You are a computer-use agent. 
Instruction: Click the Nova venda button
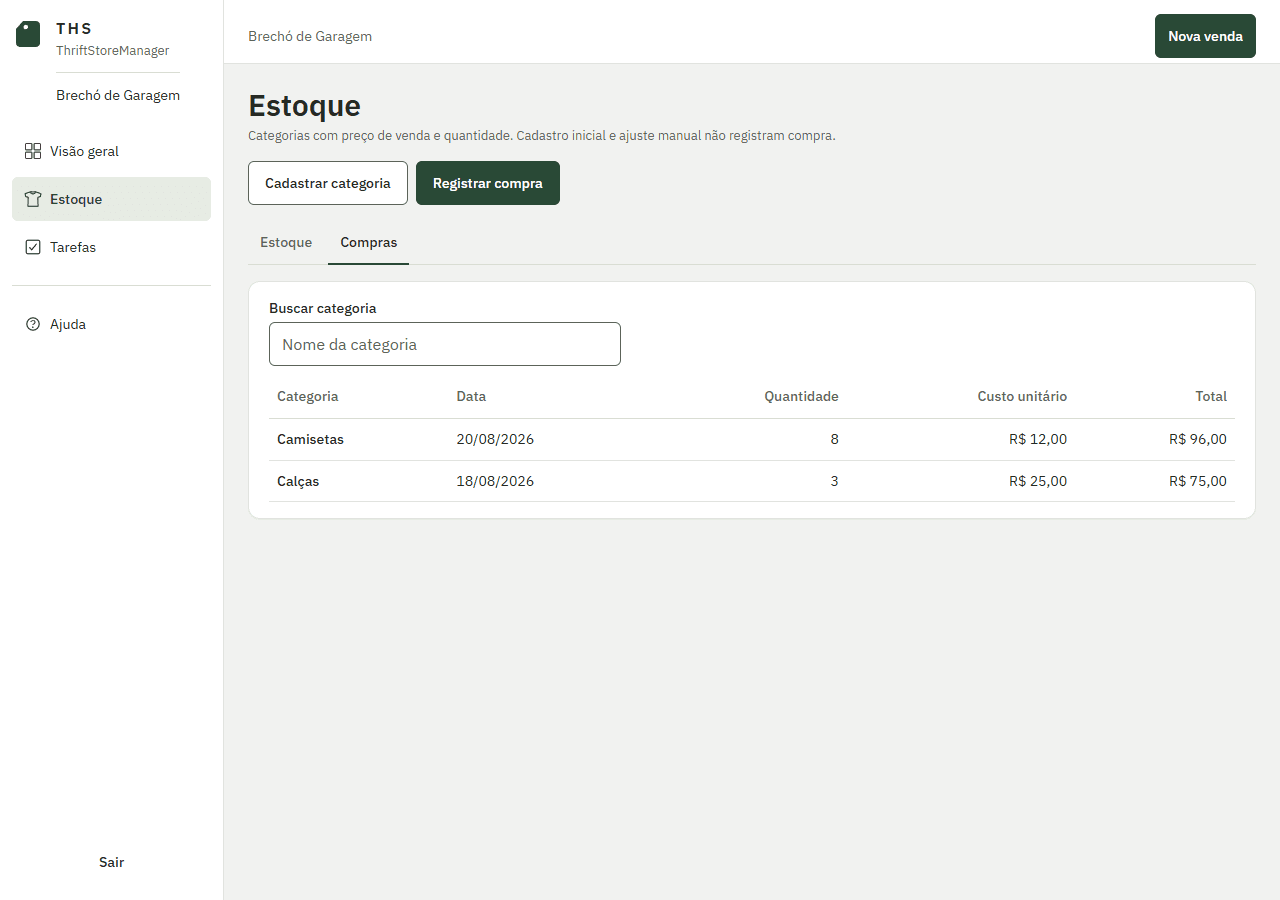pyautogui.click(x=1205, y=36)
